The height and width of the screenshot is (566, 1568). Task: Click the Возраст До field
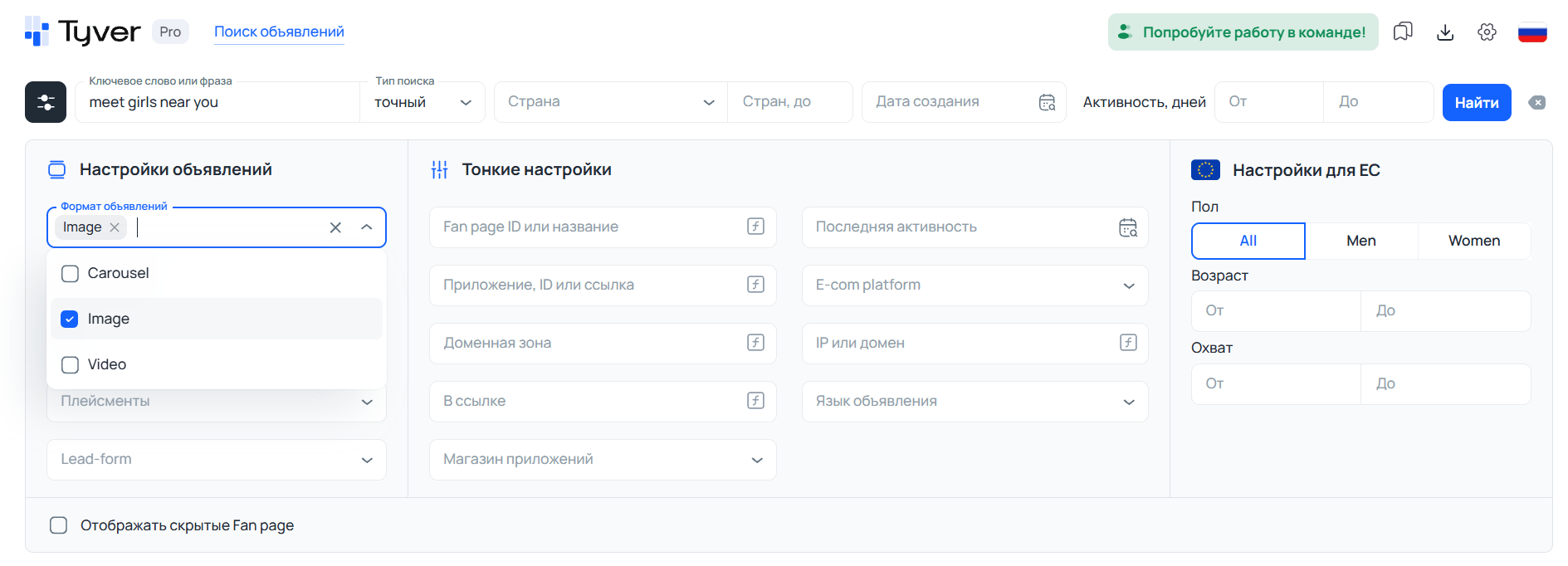point(1446,311)
